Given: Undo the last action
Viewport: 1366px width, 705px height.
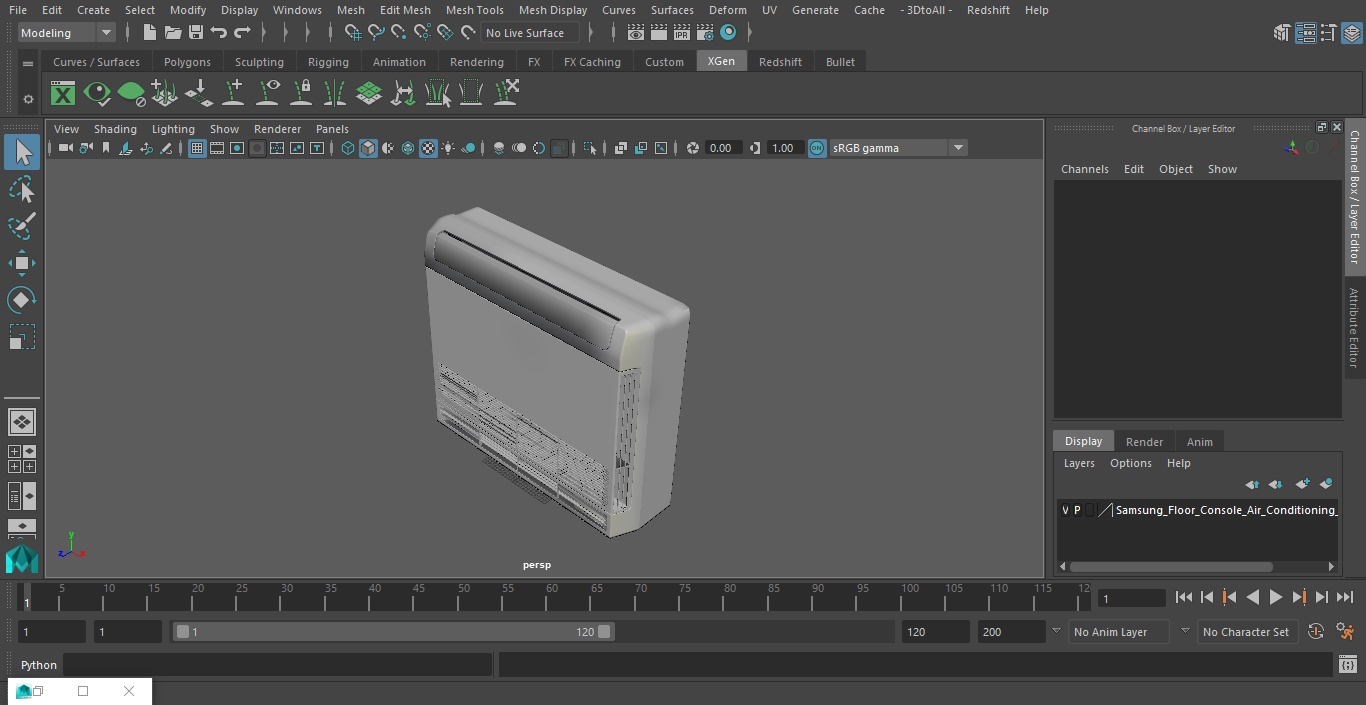Looking at the screenshot, I should (218, 33).
